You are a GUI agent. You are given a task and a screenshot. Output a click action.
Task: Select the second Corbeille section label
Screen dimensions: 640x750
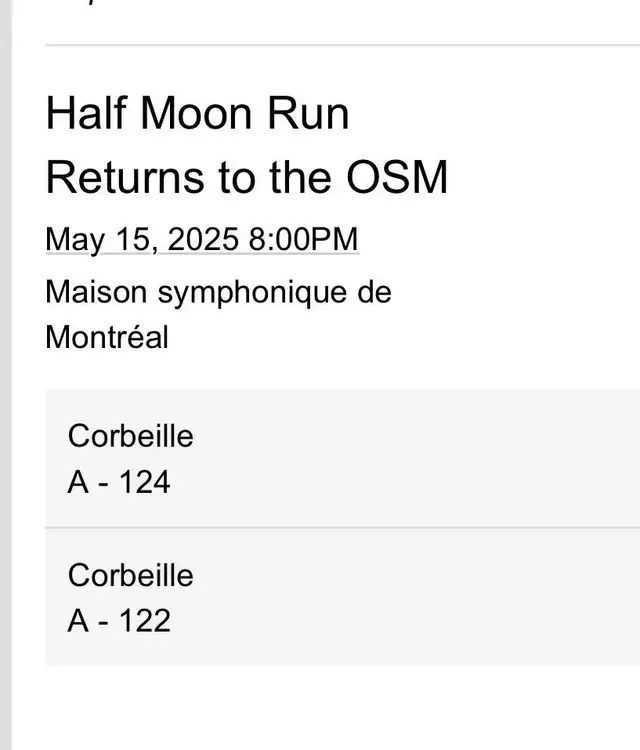coord(131,575)
